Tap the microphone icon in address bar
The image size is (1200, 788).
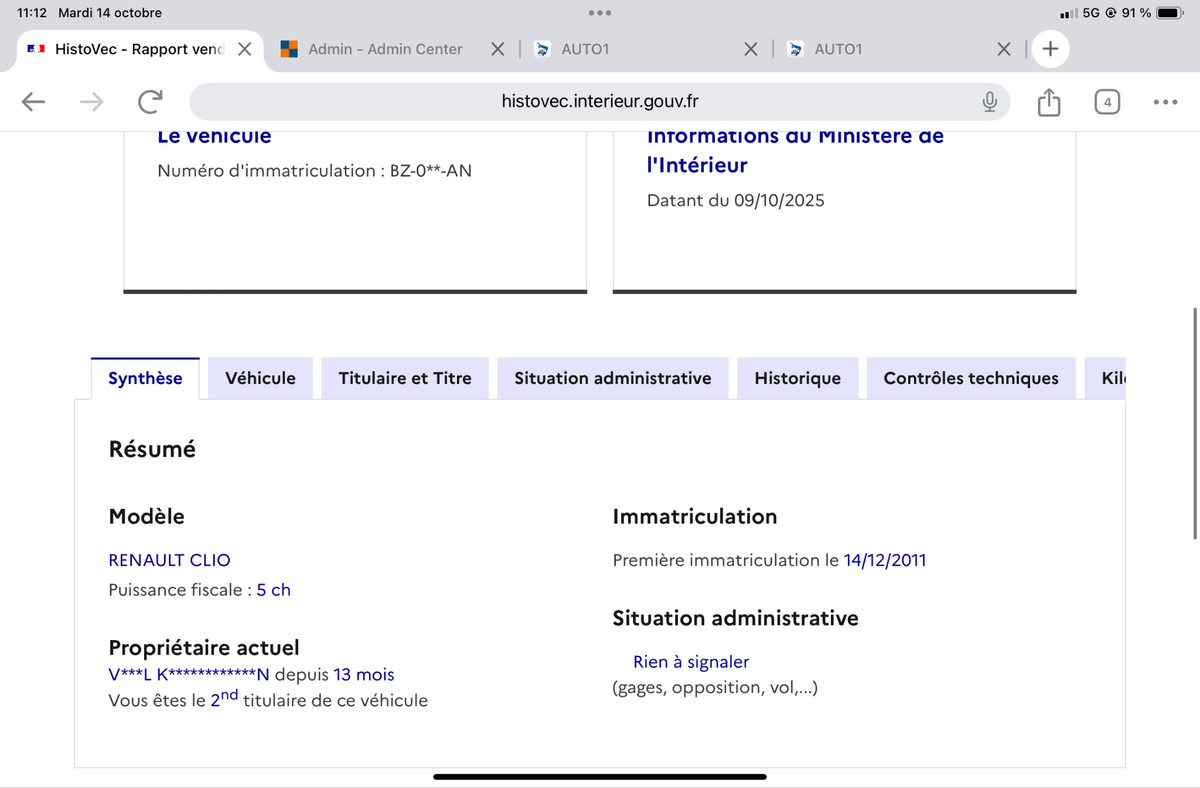tap(989, 101)
